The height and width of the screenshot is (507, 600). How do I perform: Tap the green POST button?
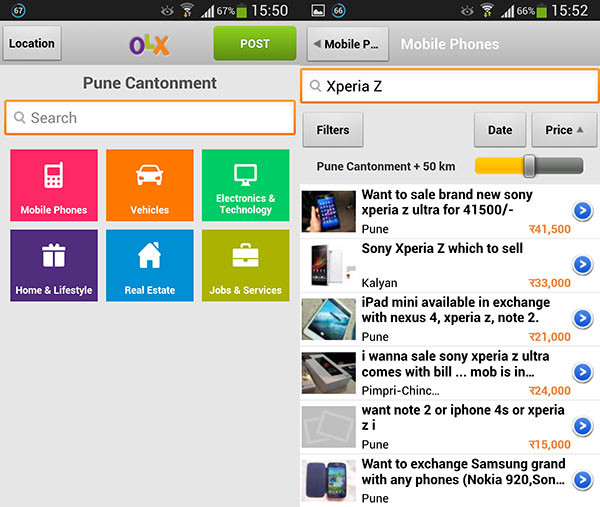[x=255, y=43]
